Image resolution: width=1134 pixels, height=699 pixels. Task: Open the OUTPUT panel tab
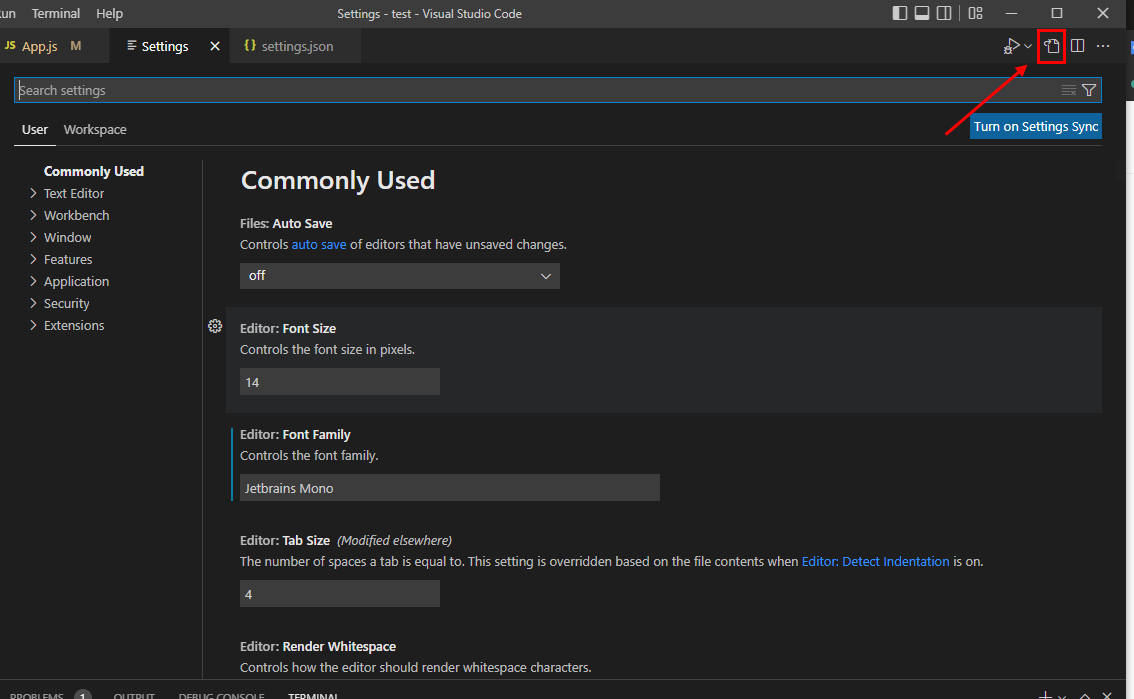[134, 695]
